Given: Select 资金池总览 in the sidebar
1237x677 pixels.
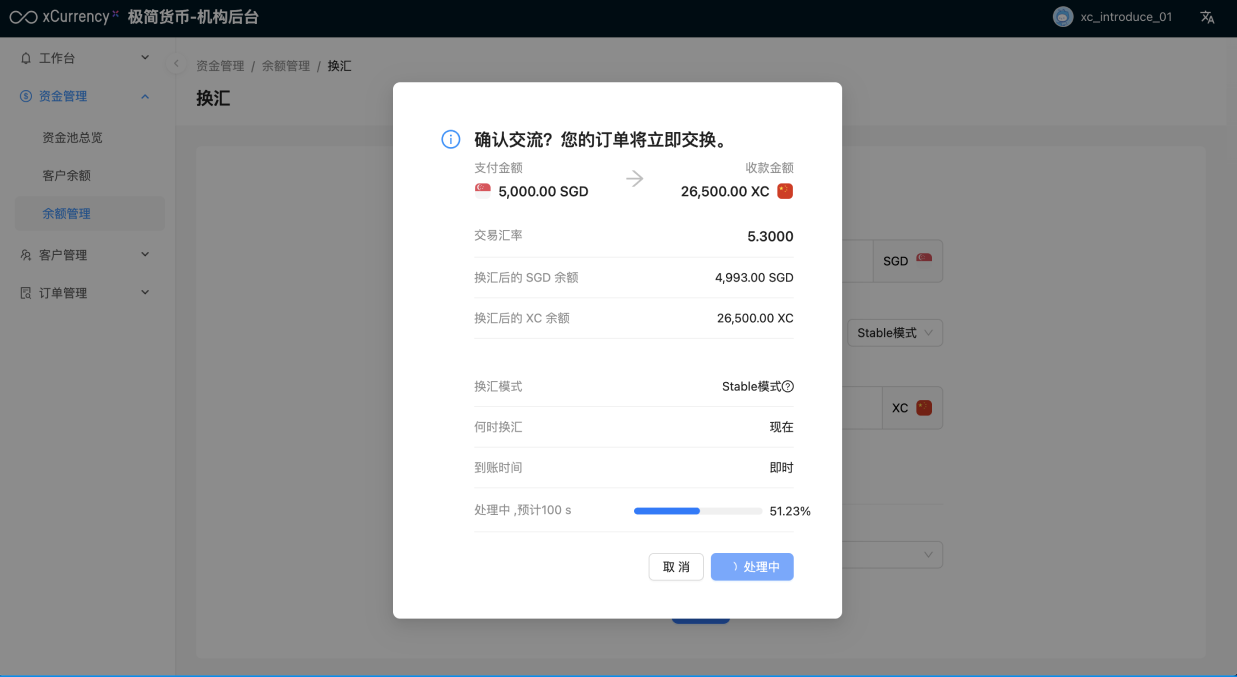Looking at the screenshot, I should pyautogui.click(x=72, y=137).
